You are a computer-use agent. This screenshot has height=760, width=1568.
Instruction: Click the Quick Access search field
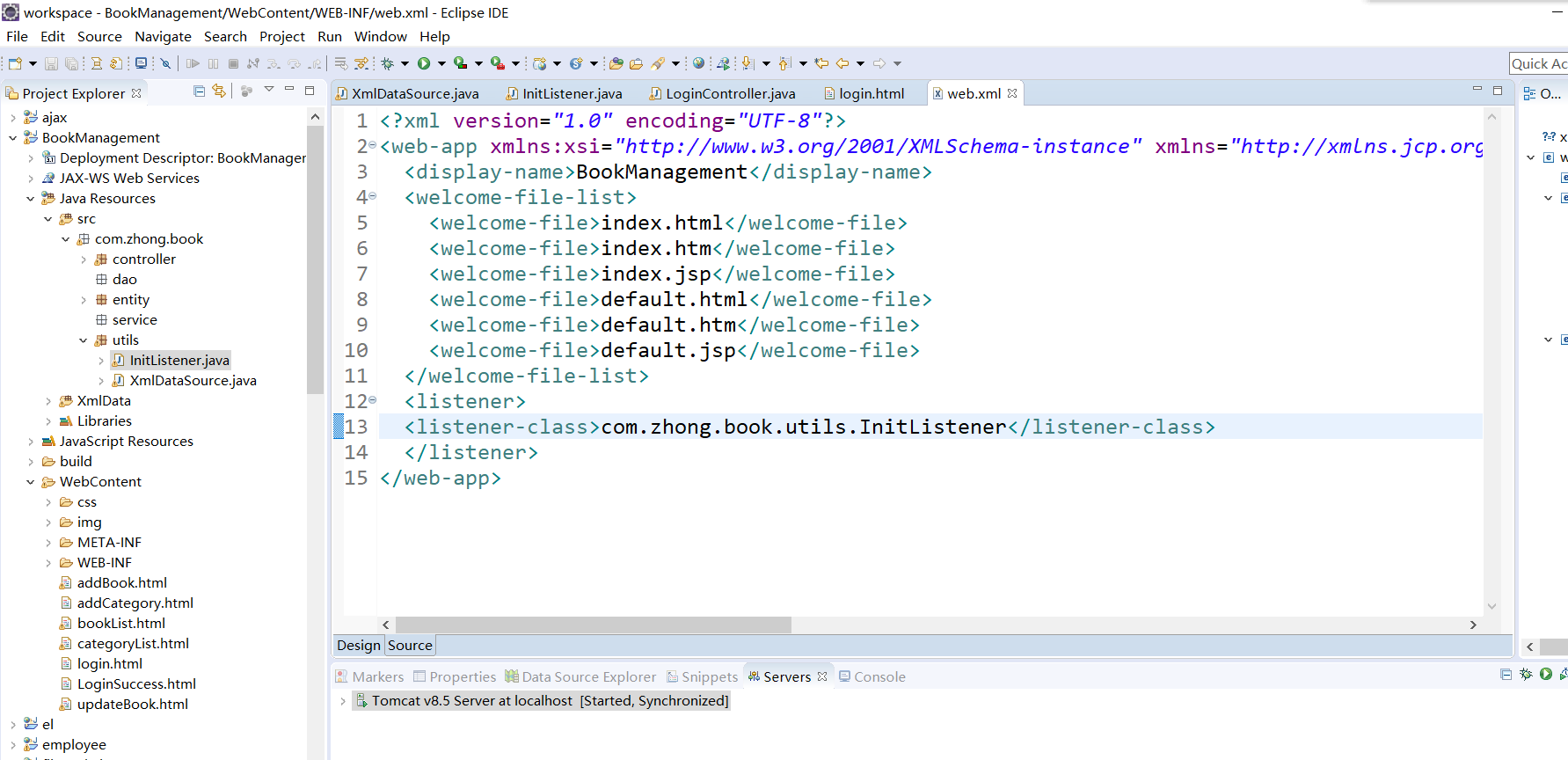click(x=1538, y=63)
